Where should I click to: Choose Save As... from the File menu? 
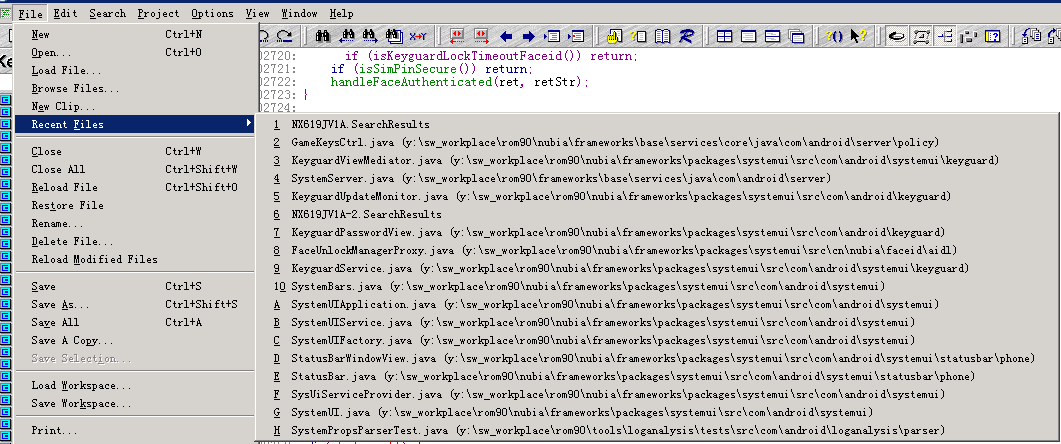coord(135,305)
